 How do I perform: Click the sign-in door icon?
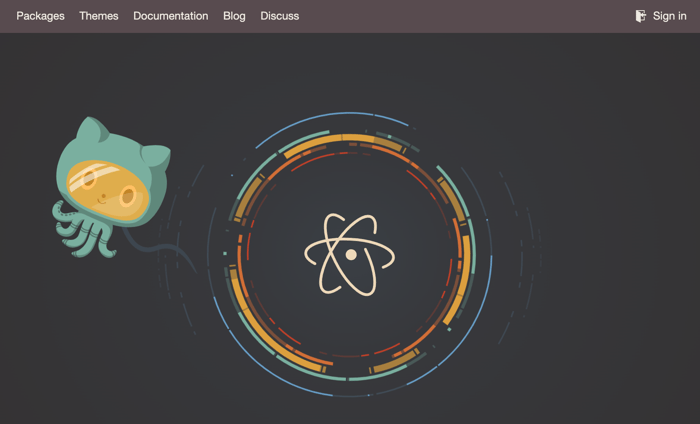pyautogui.click(x=641, y=16)
